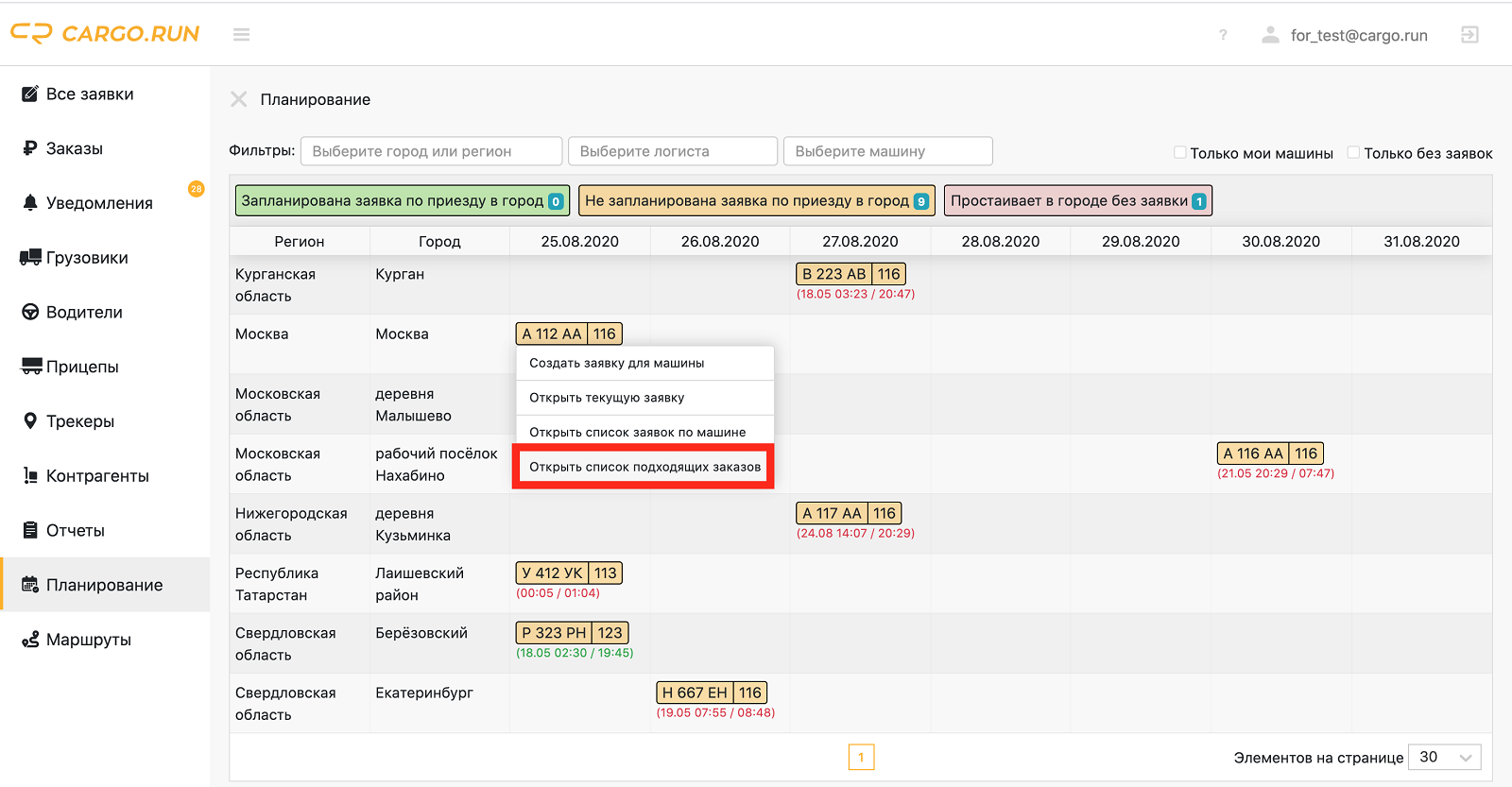Click truck tag Н 667 ЕН 116
This screenshot has height=787, width=1512.
click(712, 693)
